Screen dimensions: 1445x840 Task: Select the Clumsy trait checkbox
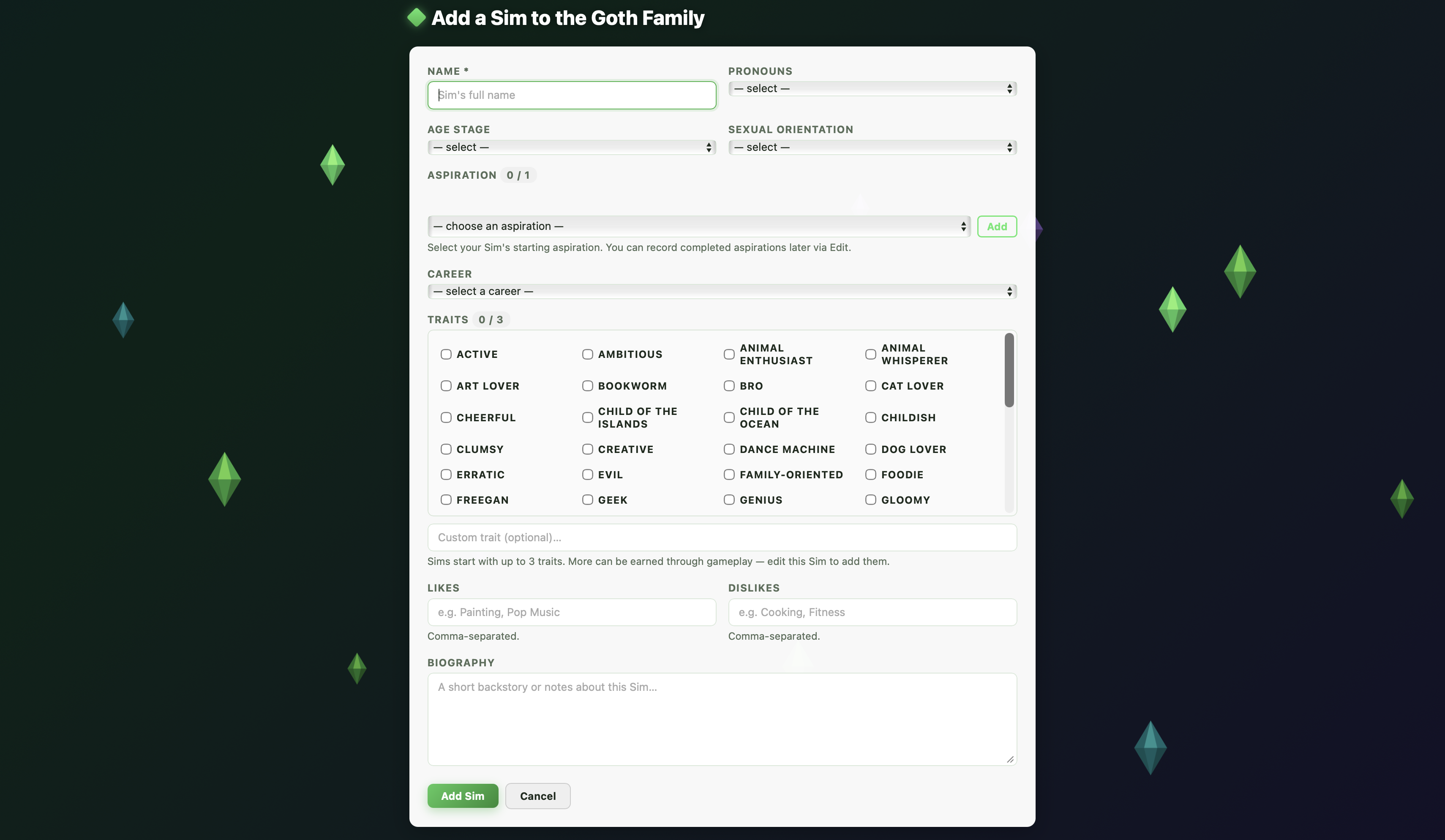[445, 449]
